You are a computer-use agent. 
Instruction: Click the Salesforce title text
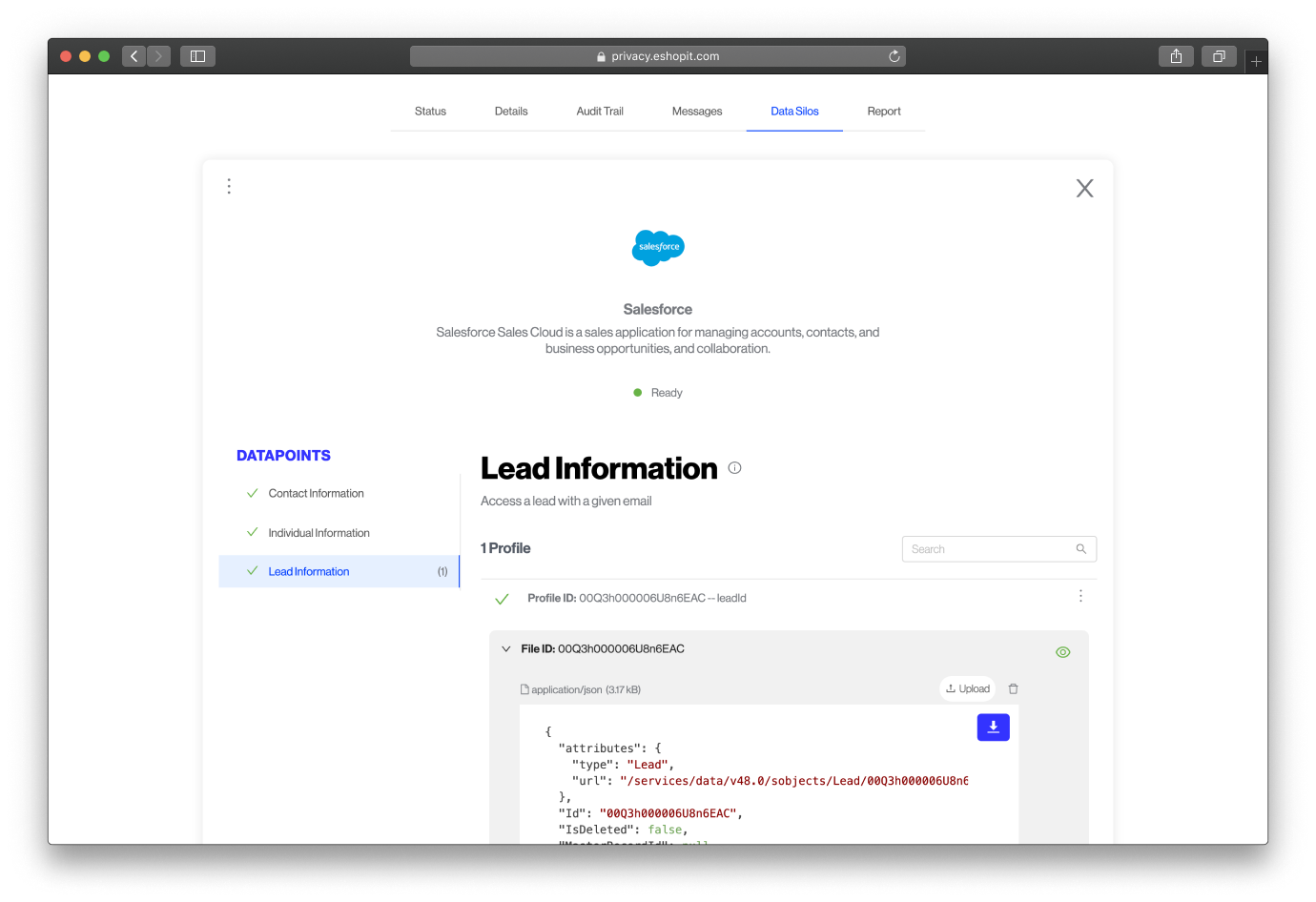pos(658,310)
